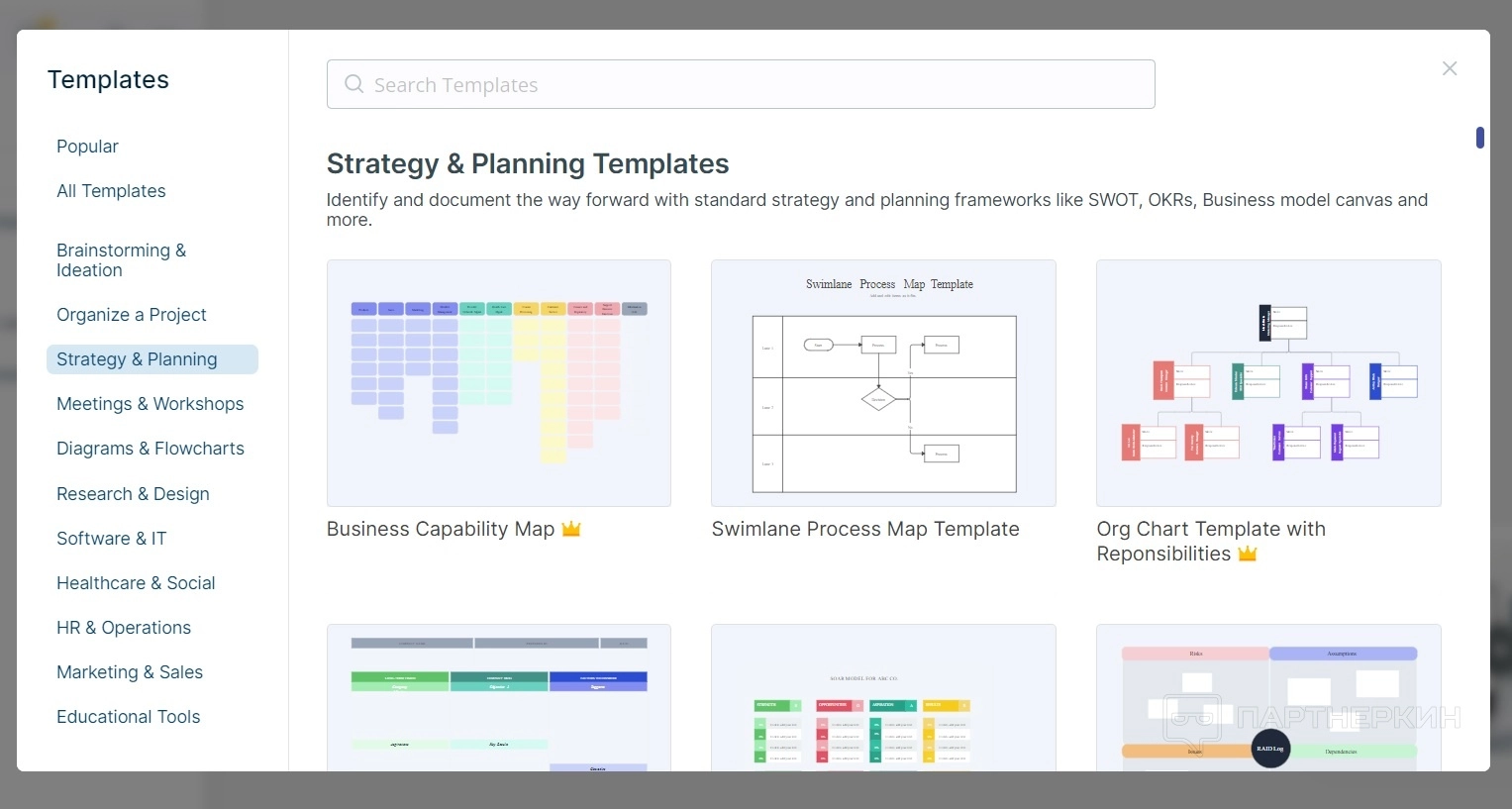
Task: Type in the Search Templates field
Action: point(753,84)
